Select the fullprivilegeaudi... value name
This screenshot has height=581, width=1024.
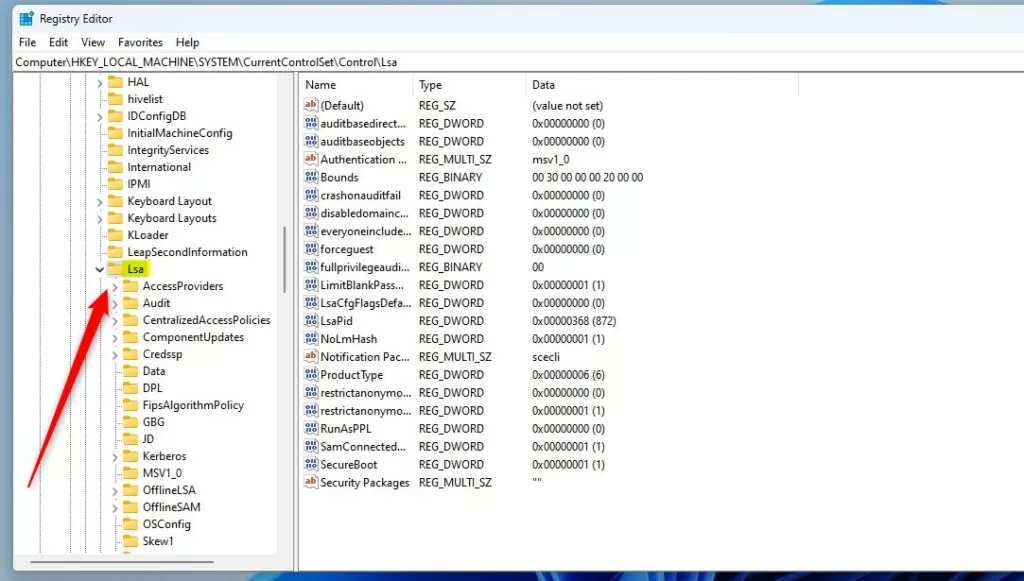point(365,267)
